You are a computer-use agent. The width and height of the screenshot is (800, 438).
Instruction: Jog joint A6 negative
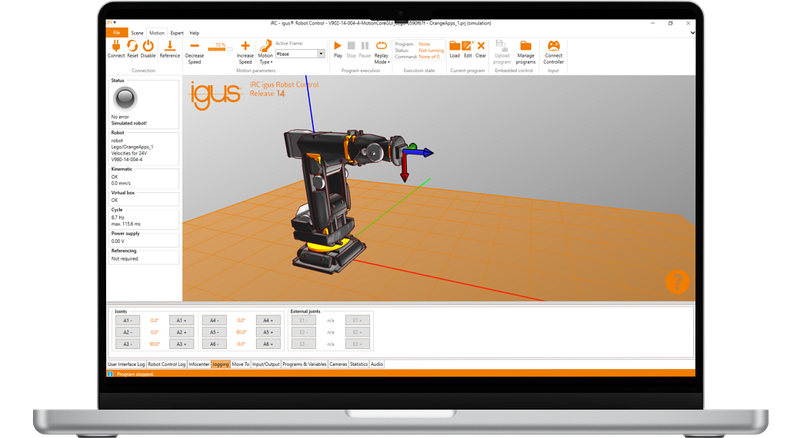click(214, 344)
